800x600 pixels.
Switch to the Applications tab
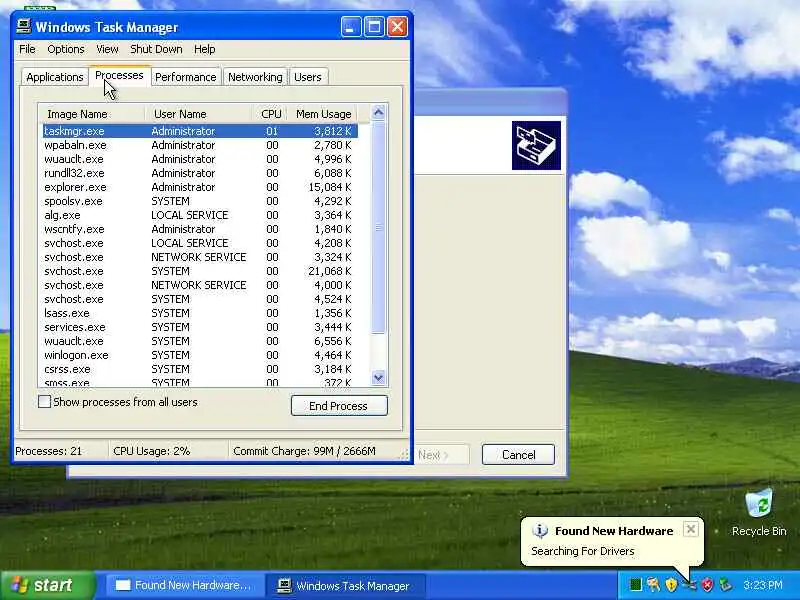(x=55, y=77)
